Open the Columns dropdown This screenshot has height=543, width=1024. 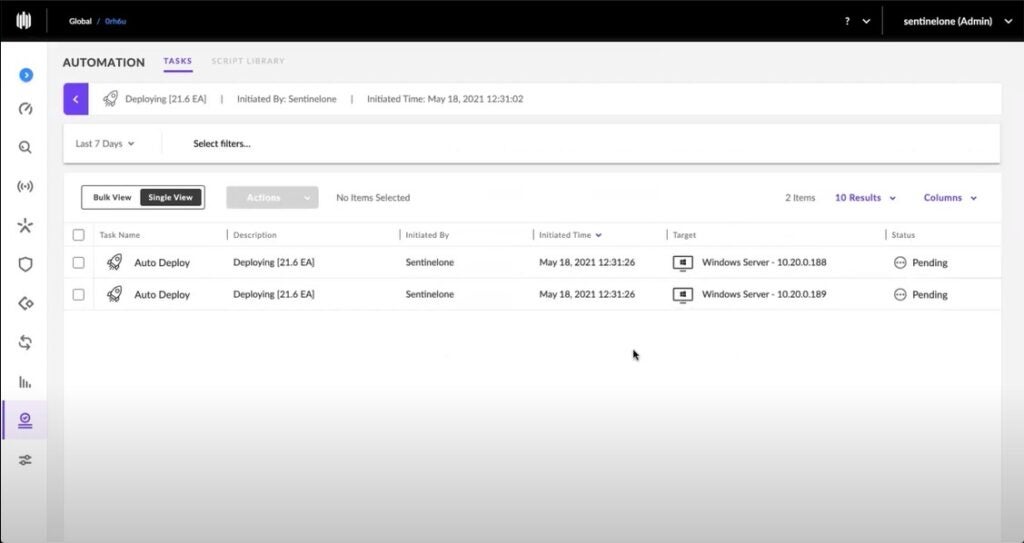(949, 198)
